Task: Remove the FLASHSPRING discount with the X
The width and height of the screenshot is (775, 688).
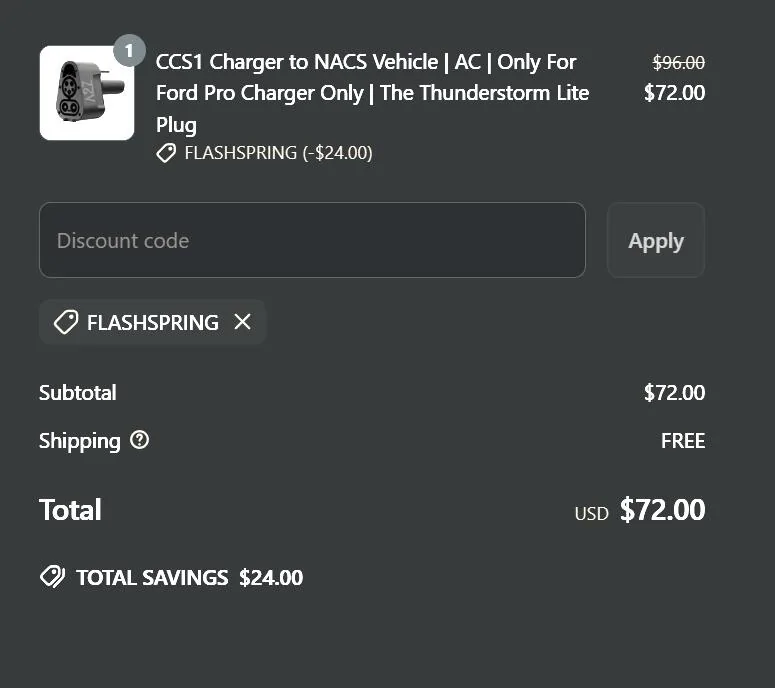Action: (243, 322)
